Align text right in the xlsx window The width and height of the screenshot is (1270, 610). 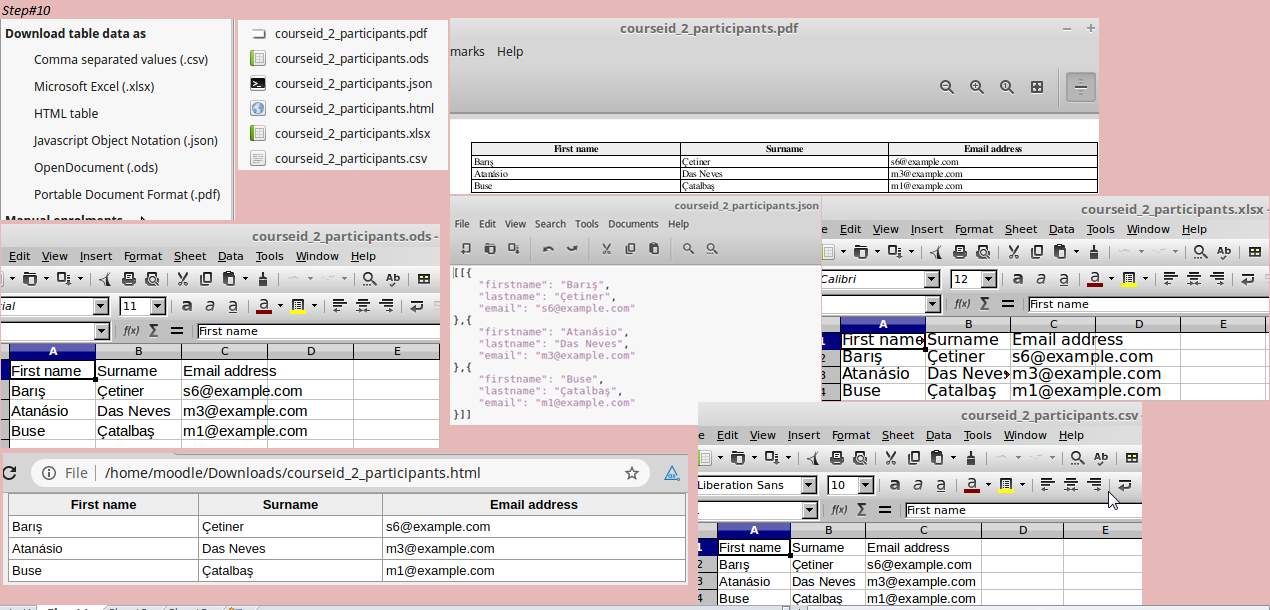1217,279
